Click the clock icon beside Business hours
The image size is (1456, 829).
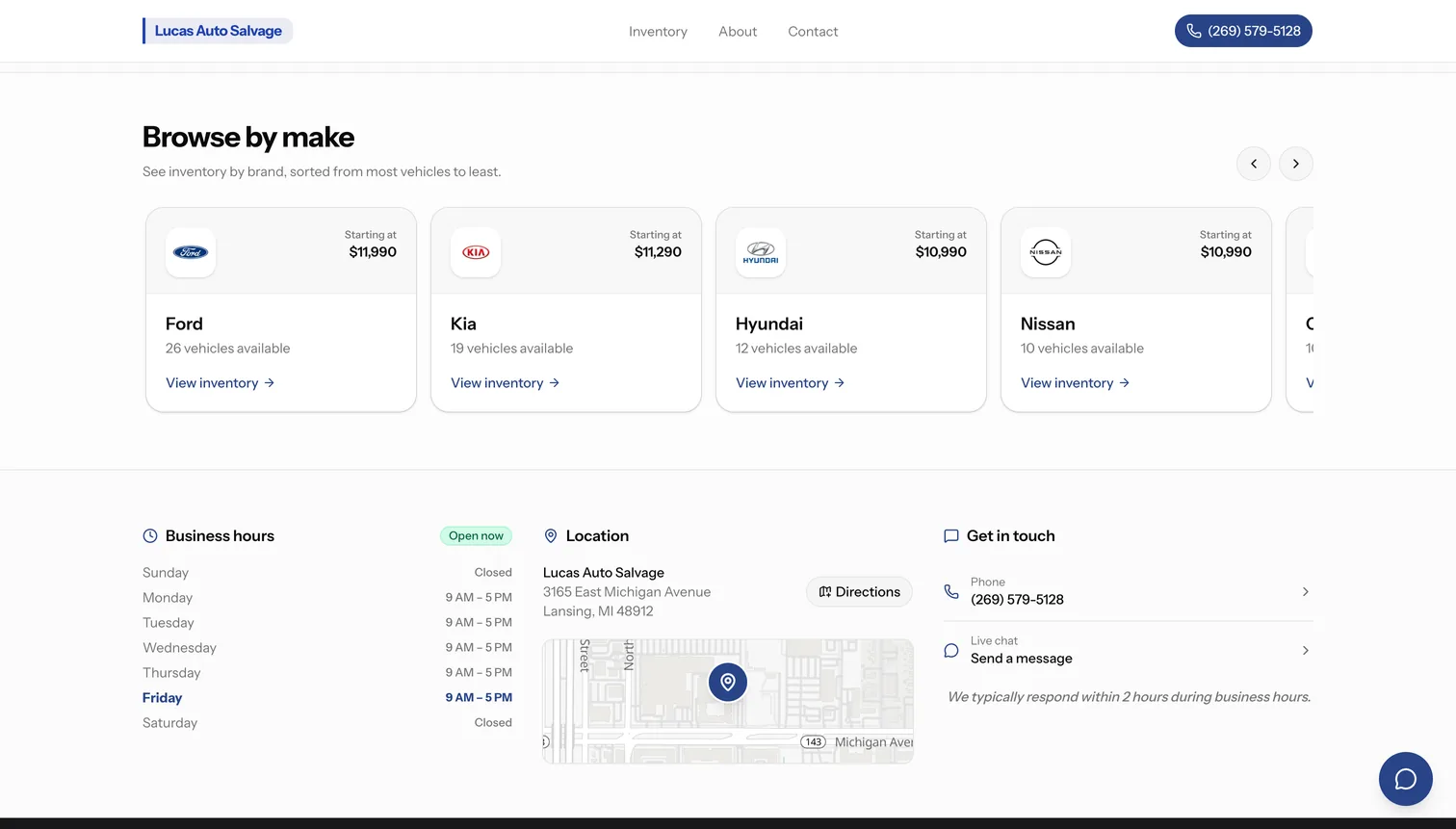click(150, 536)
